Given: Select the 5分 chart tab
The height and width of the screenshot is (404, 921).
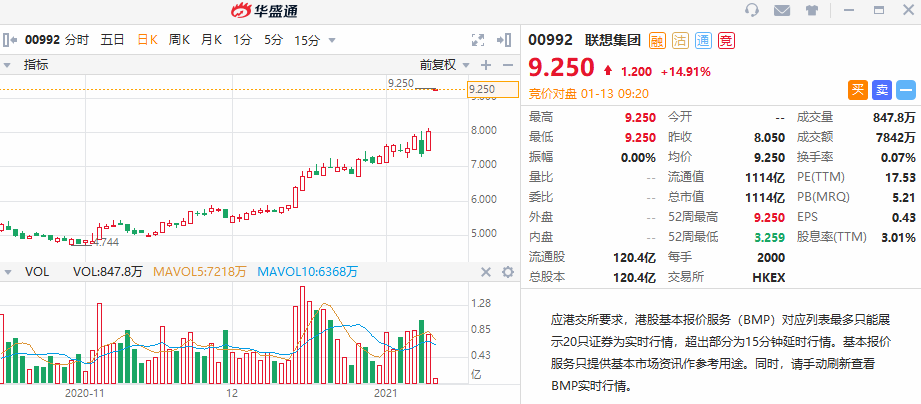Looking at the screenshot, I should pyautogui.click(x=273, y=40).
